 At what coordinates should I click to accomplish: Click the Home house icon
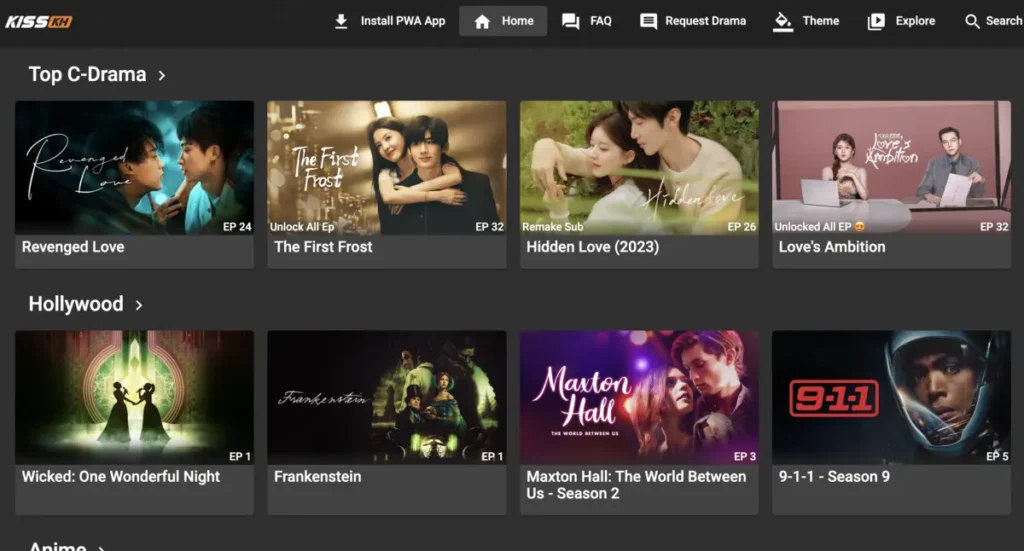tap(482, 21)
